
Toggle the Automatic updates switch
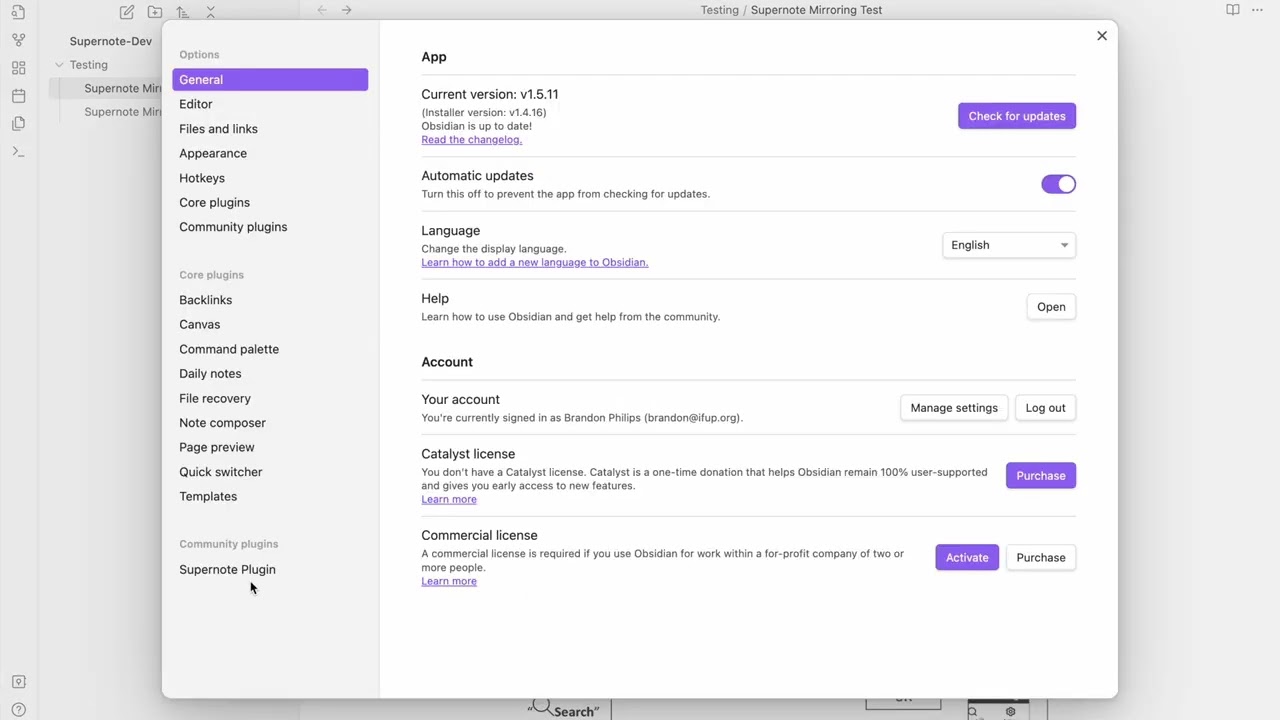pyautogui.click(x=1058, y=184)
